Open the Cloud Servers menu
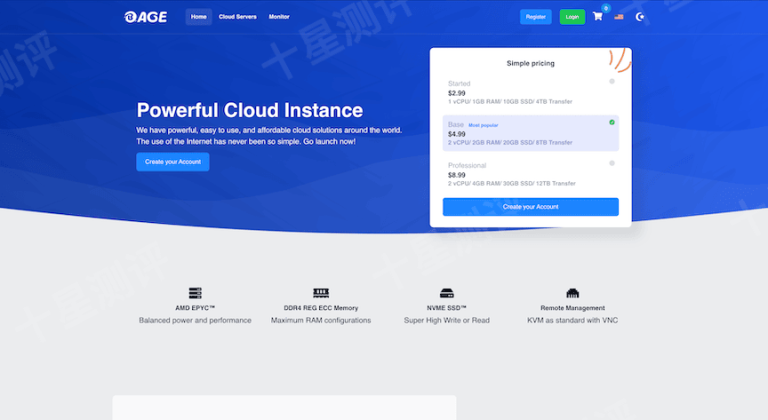 (x=238, y=17)
